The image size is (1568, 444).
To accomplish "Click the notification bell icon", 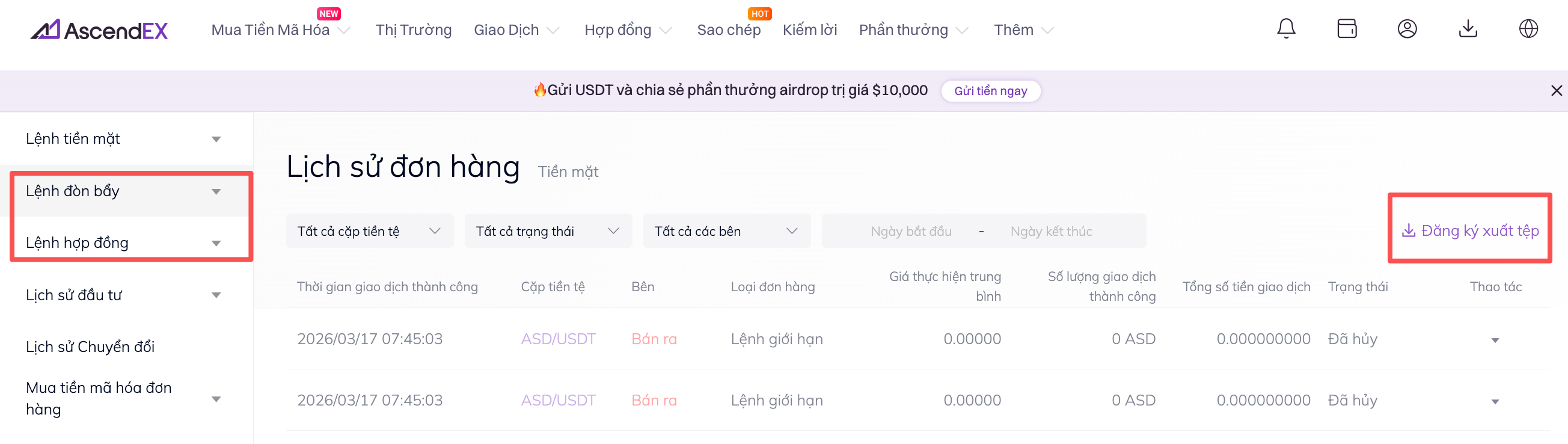I will click(x=1285, y=29).
